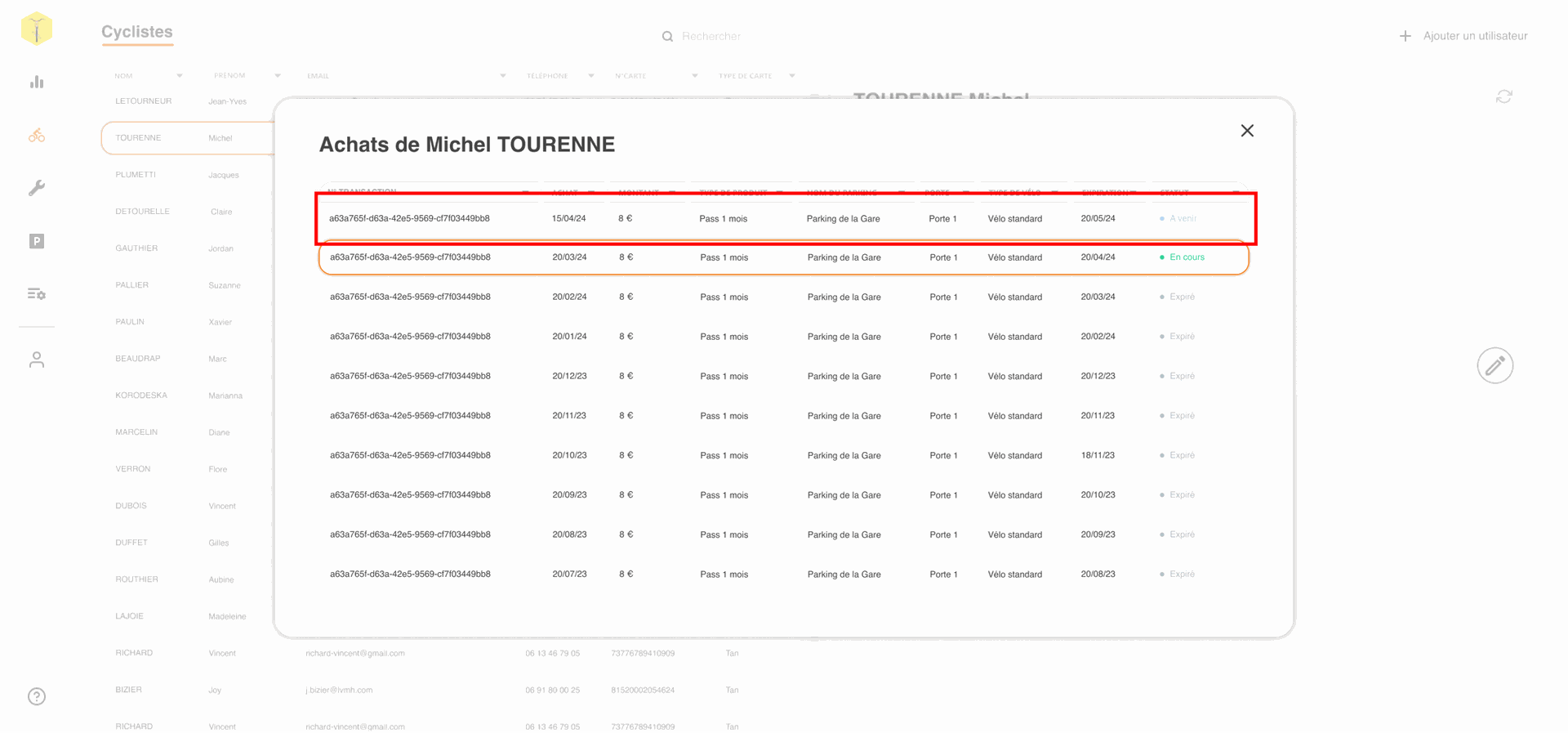Open the list settings icon in sidebar
Viewport: 1568px width, 733px height.
37,293
